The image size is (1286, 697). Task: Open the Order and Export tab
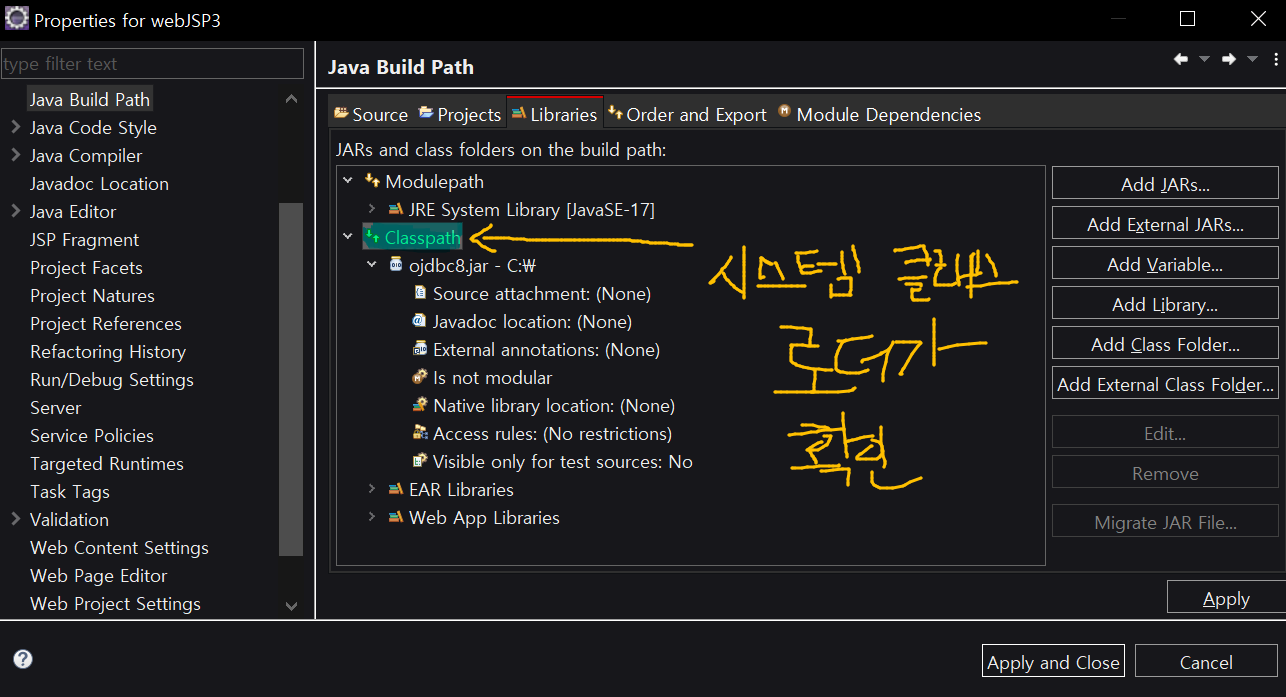tap(687, 114)
